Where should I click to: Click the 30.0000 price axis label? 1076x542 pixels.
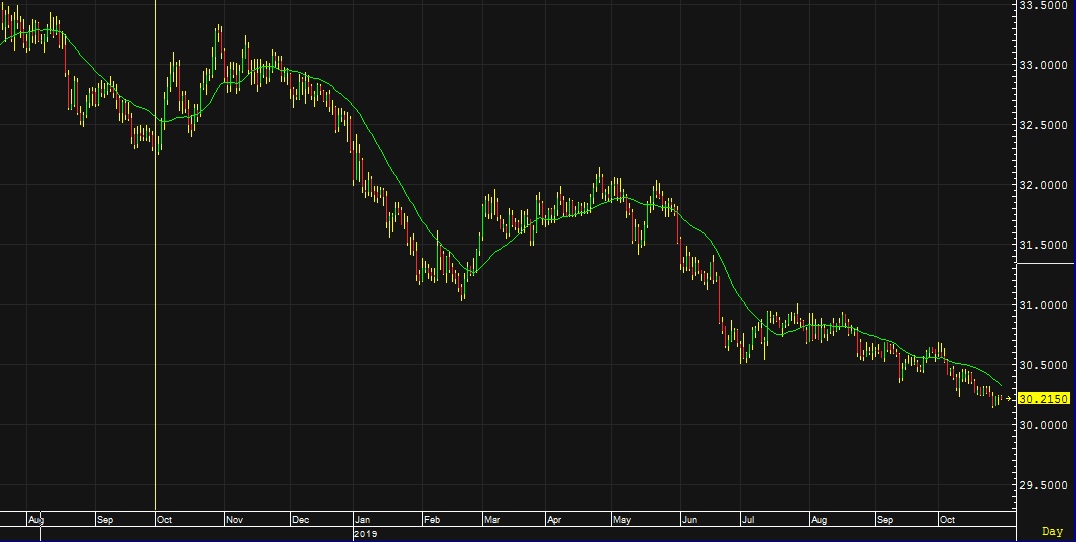tap(1044, 425)
